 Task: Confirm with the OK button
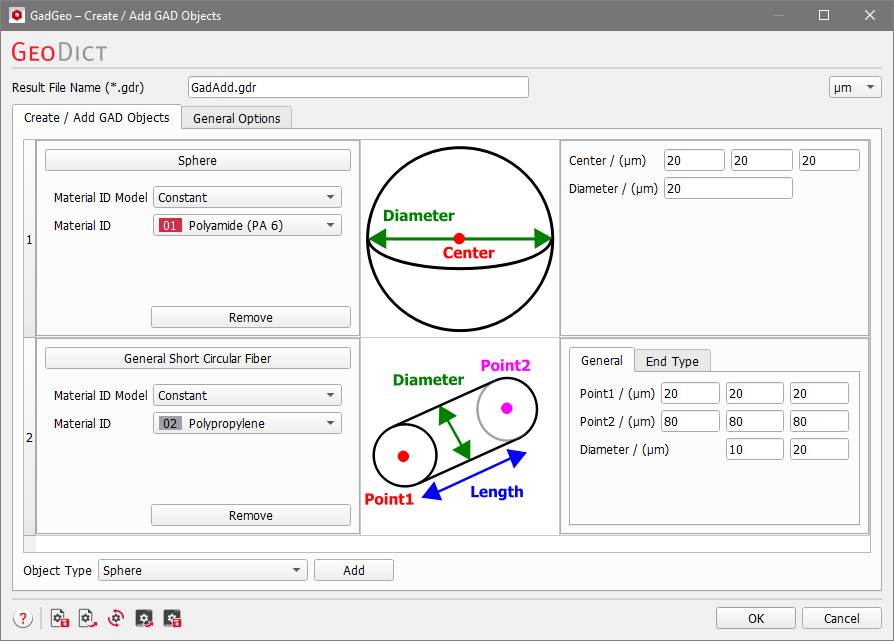(755, 618)
